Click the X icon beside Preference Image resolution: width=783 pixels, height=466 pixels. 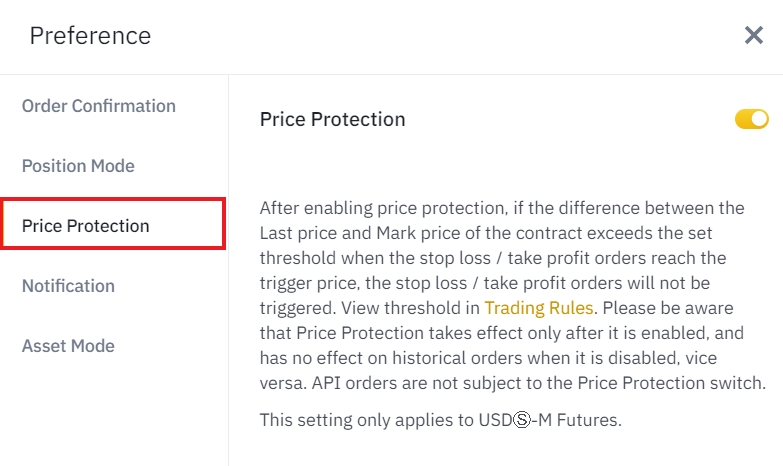754,36
